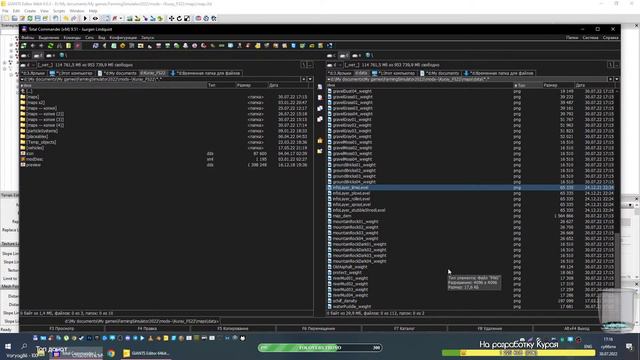
Task: Go to root via left panel backslash button
Action: point(304,65)
